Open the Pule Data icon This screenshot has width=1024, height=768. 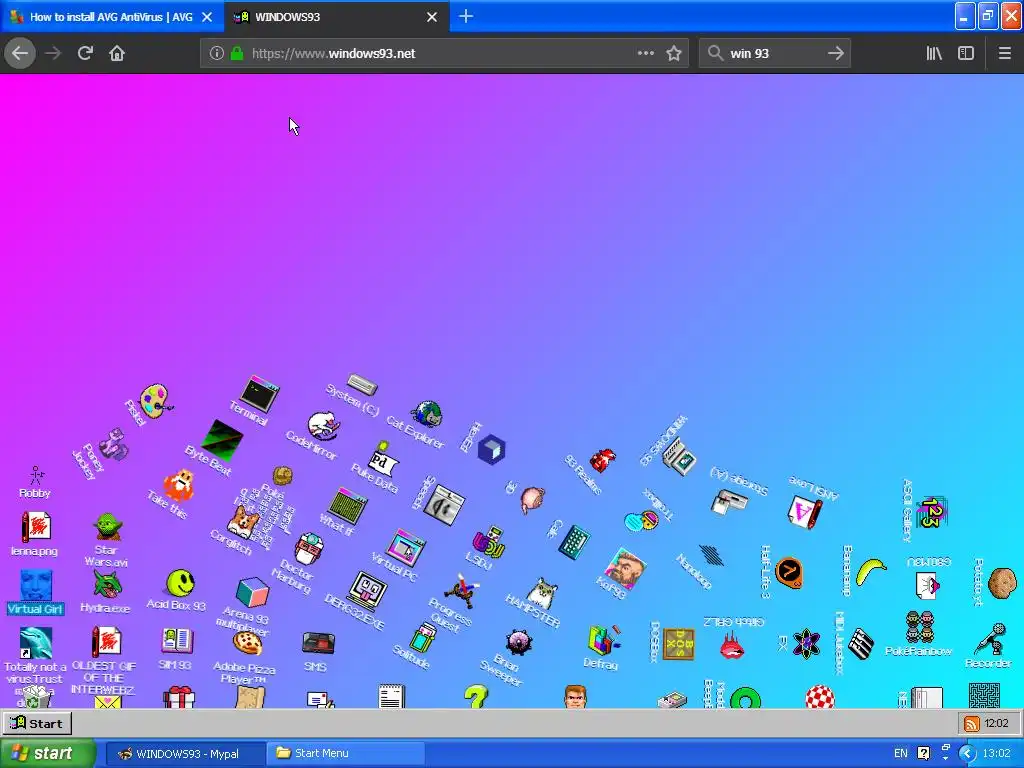pos(381,458)
